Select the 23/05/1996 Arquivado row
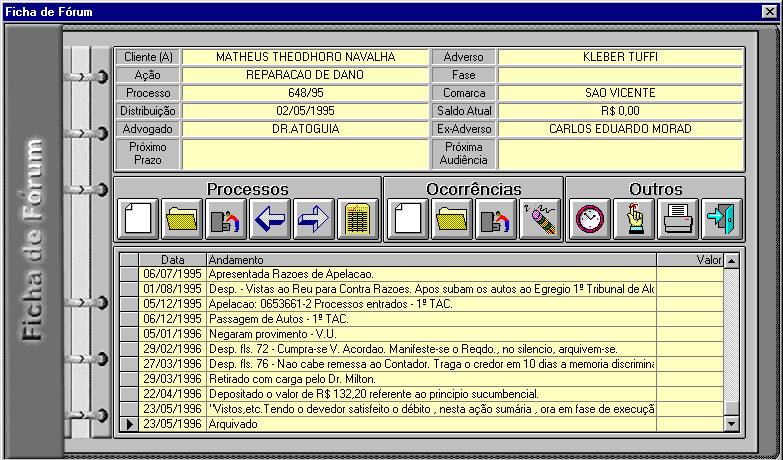Viewport: 783px width, 460px height. click(430, 424)
